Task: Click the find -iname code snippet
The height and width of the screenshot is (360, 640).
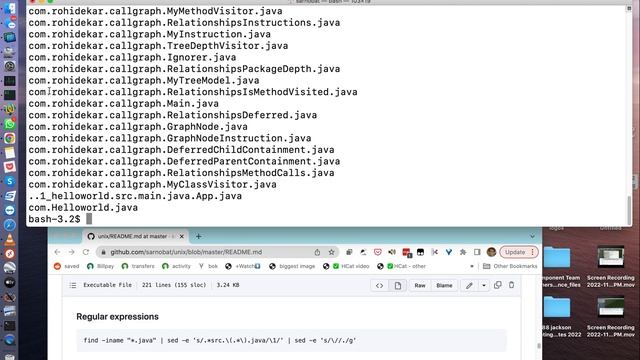Action: point(220,340)
